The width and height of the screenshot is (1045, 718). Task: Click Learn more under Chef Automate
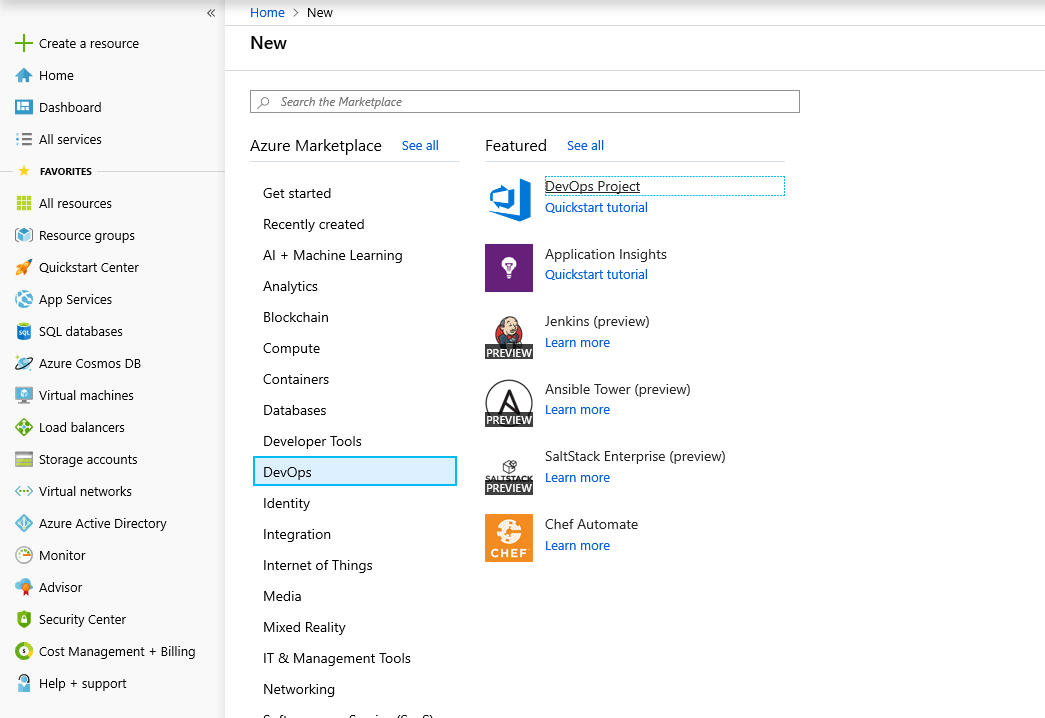[577, 546]
